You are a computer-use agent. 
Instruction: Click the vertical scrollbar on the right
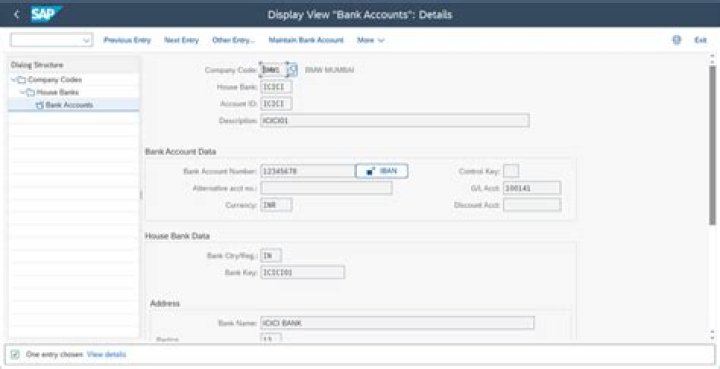pos(713,145)
